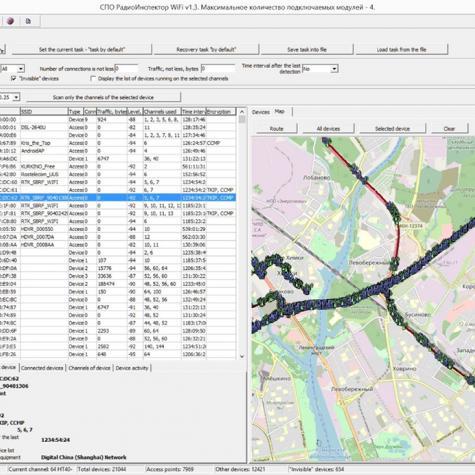475x475 pixels.
Task: Open the device type dropdown showing "All"
Action: 12,69
